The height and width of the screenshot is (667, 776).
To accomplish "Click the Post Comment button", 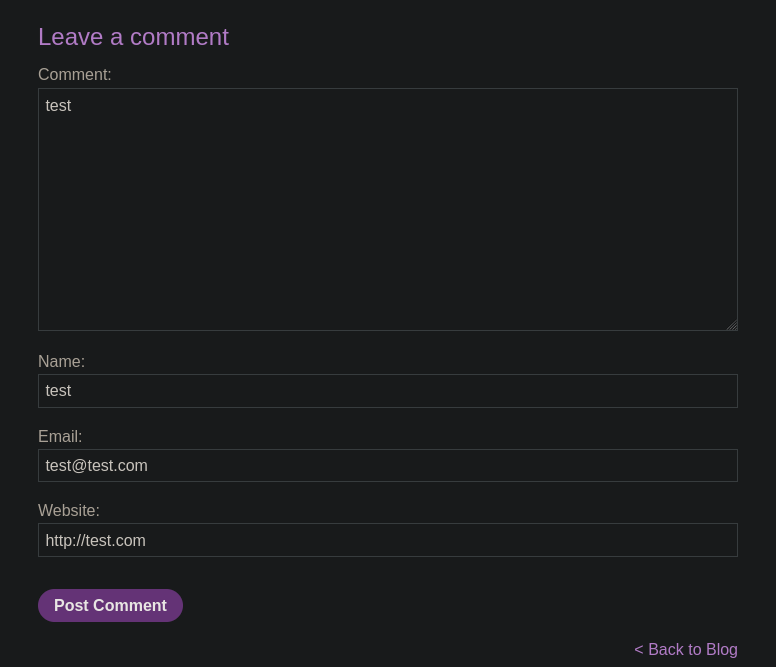I will (x=110, y=605).
